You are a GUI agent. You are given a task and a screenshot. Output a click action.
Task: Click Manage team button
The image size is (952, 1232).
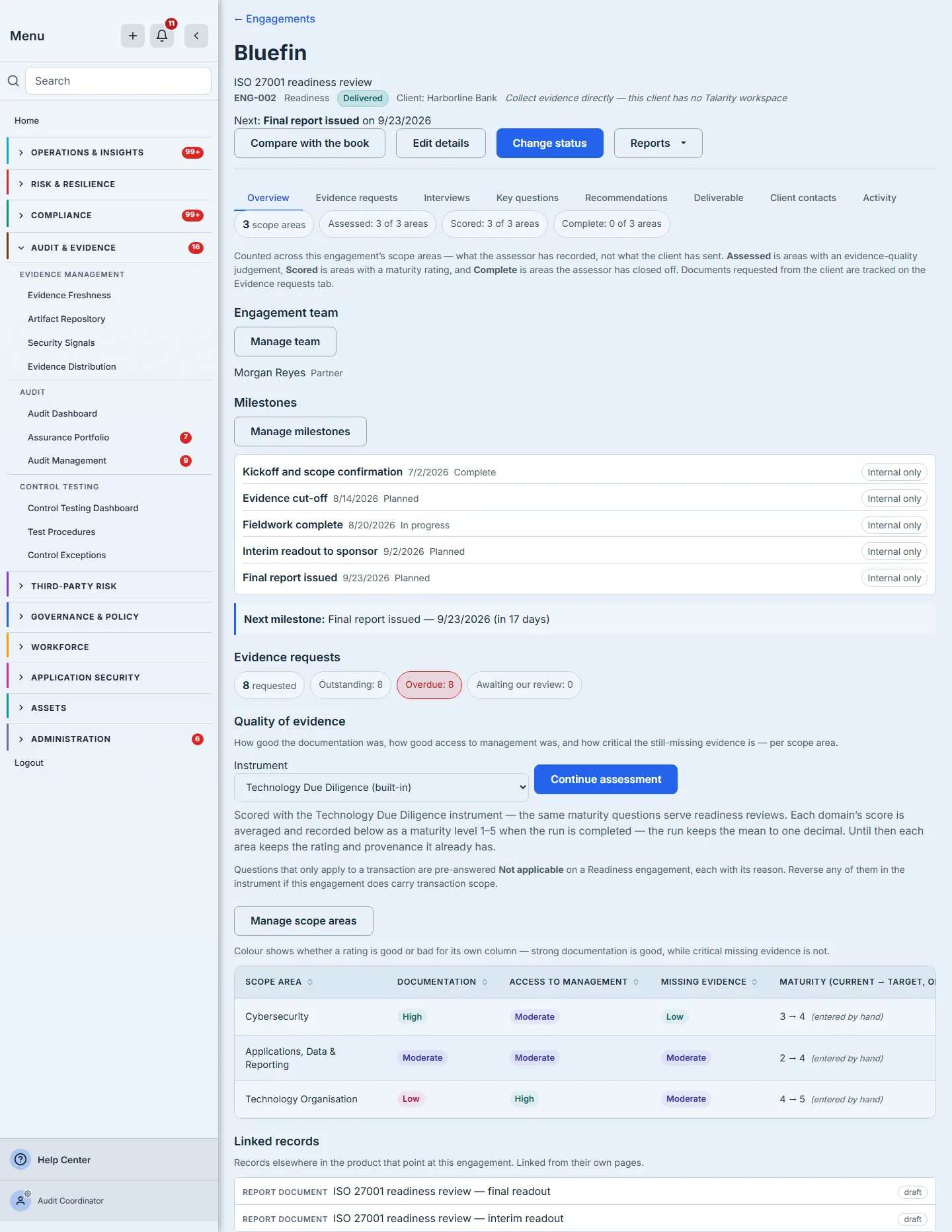pos(285,342)
